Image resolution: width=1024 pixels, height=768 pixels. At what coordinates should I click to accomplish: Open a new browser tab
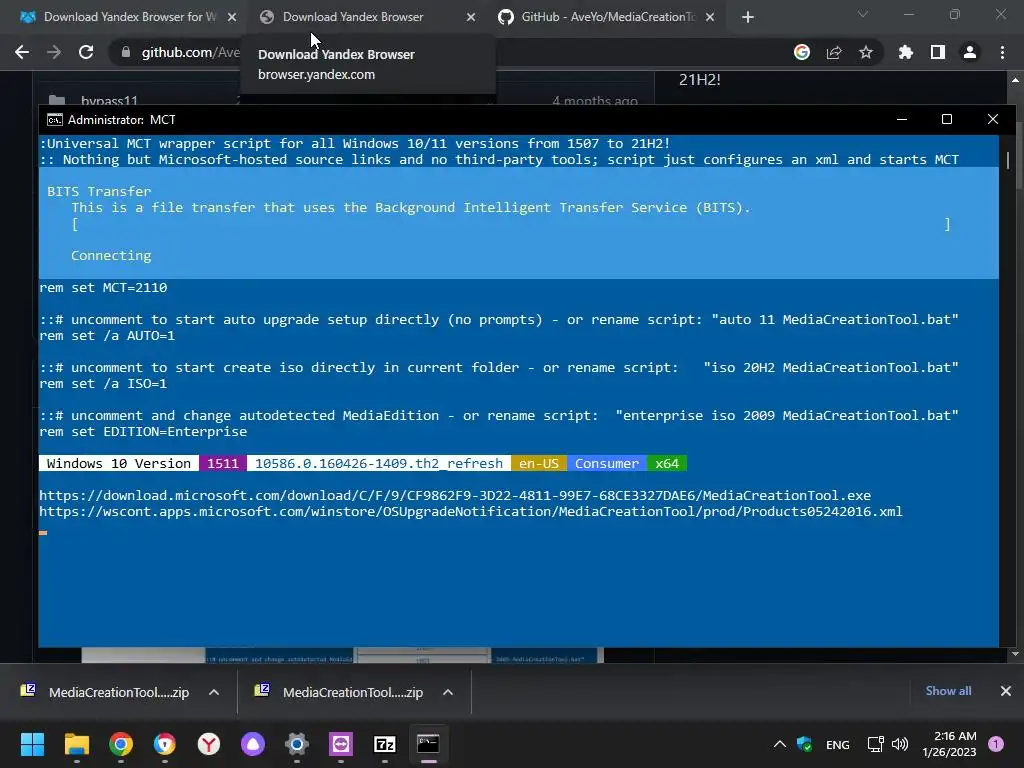pos(748,17)
